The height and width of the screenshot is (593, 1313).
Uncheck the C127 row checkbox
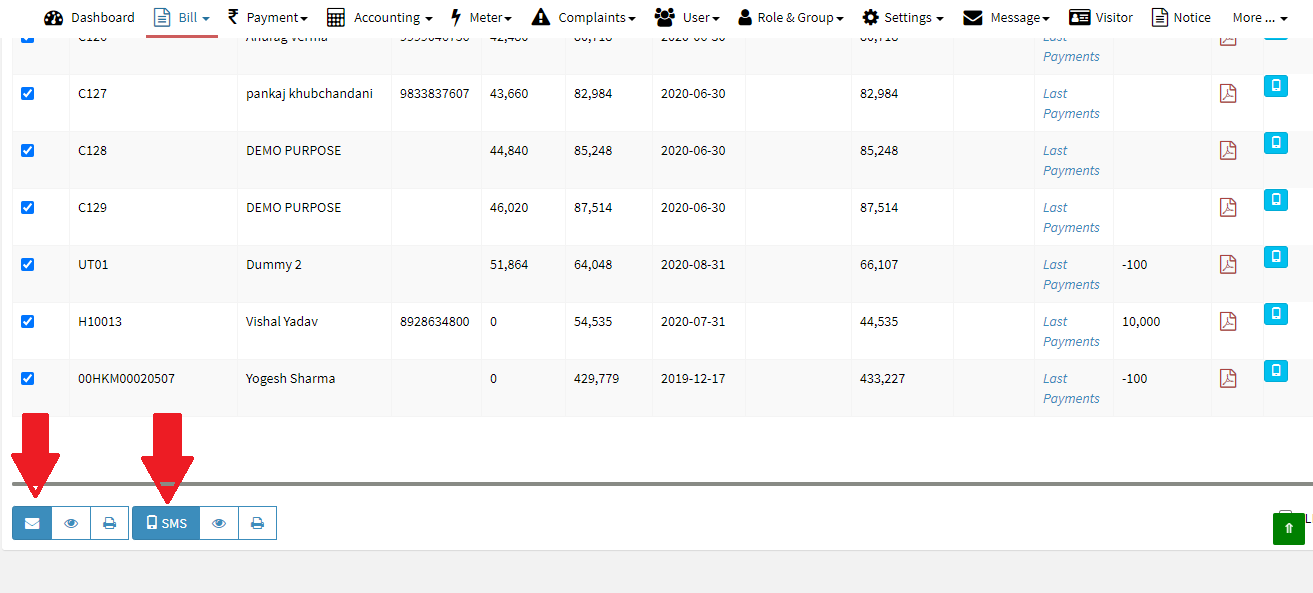coord(28,93)
